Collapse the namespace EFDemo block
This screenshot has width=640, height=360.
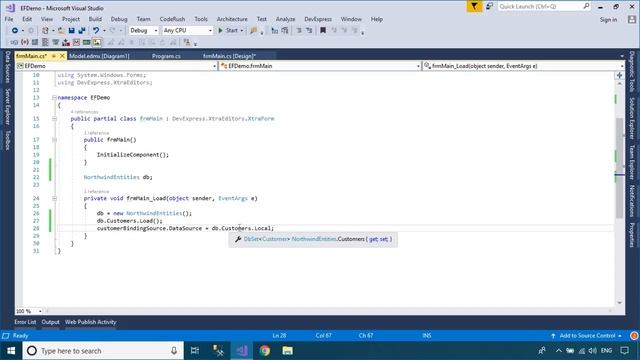[x=54, y=98]
